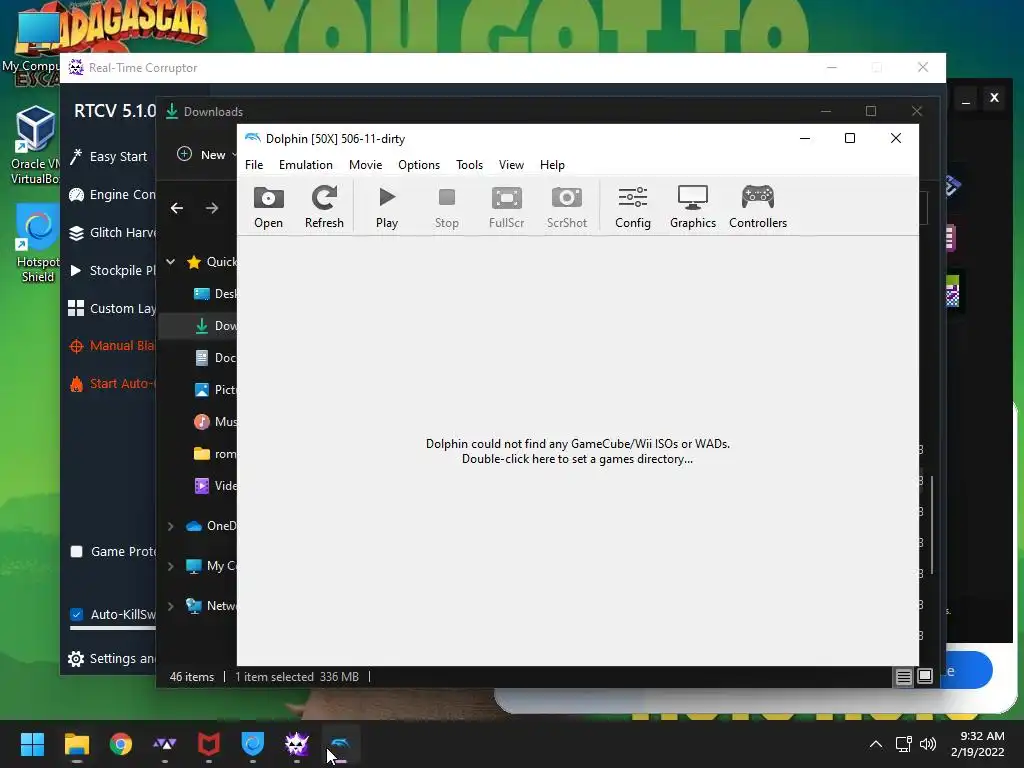Select Videos in Explorer navigation pane
The height and width of the screenshot is (768, 1024).
[x=216, y=486]
